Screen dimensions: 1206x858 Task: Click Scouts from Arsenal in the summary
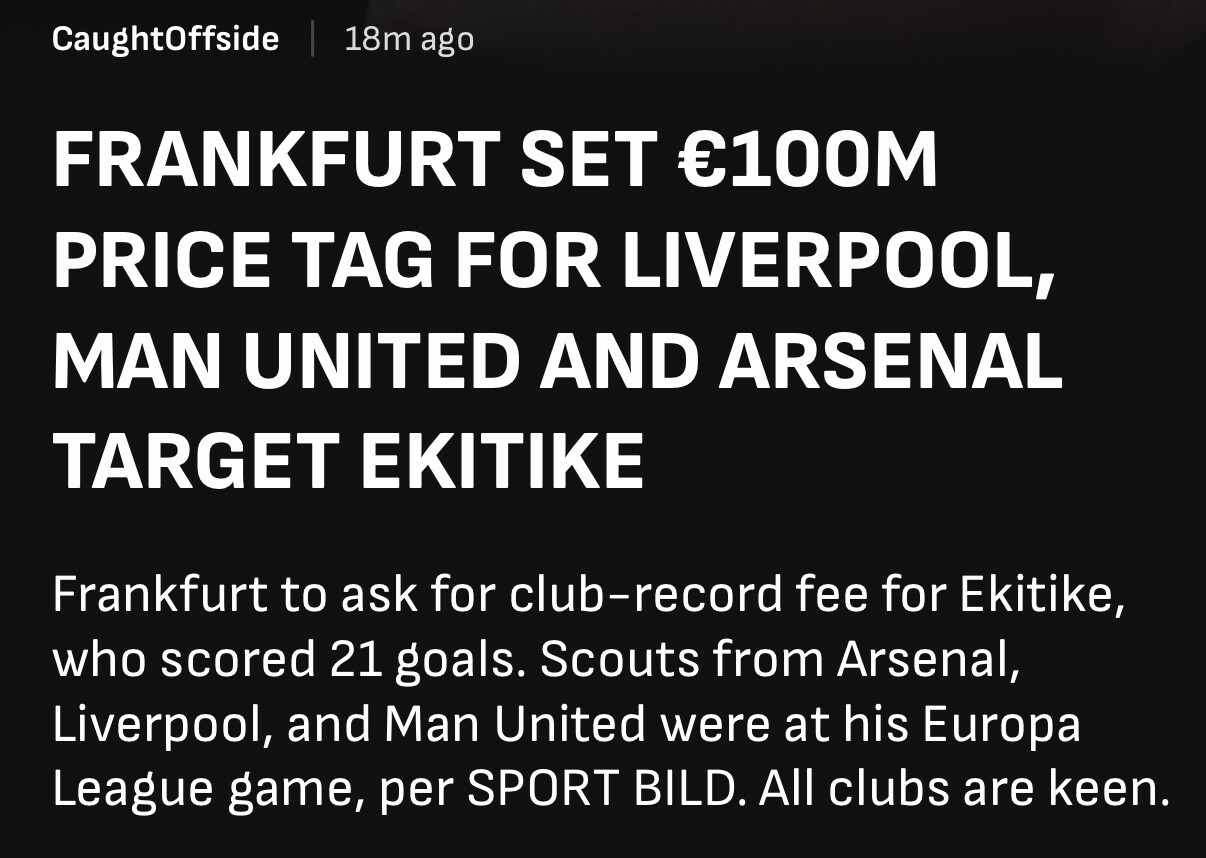(783, 661)
